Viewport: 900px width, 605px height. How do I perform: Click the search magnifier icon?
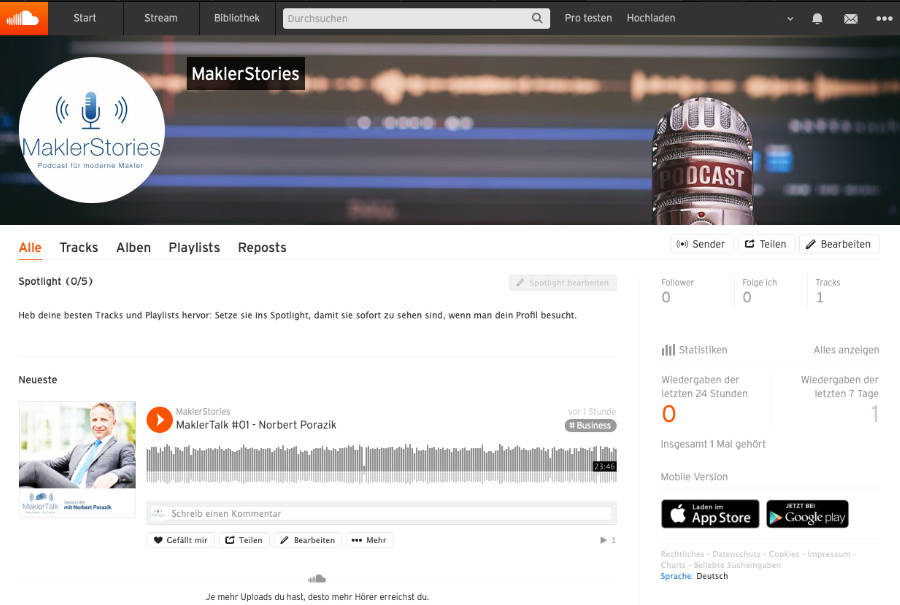(537, 18)
